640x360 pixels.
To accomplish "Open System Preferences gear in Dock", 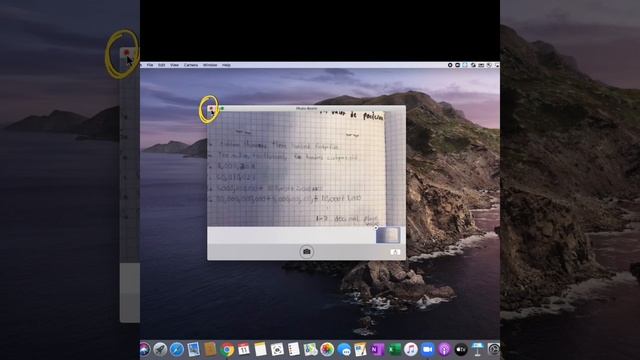I will (493, 349).
